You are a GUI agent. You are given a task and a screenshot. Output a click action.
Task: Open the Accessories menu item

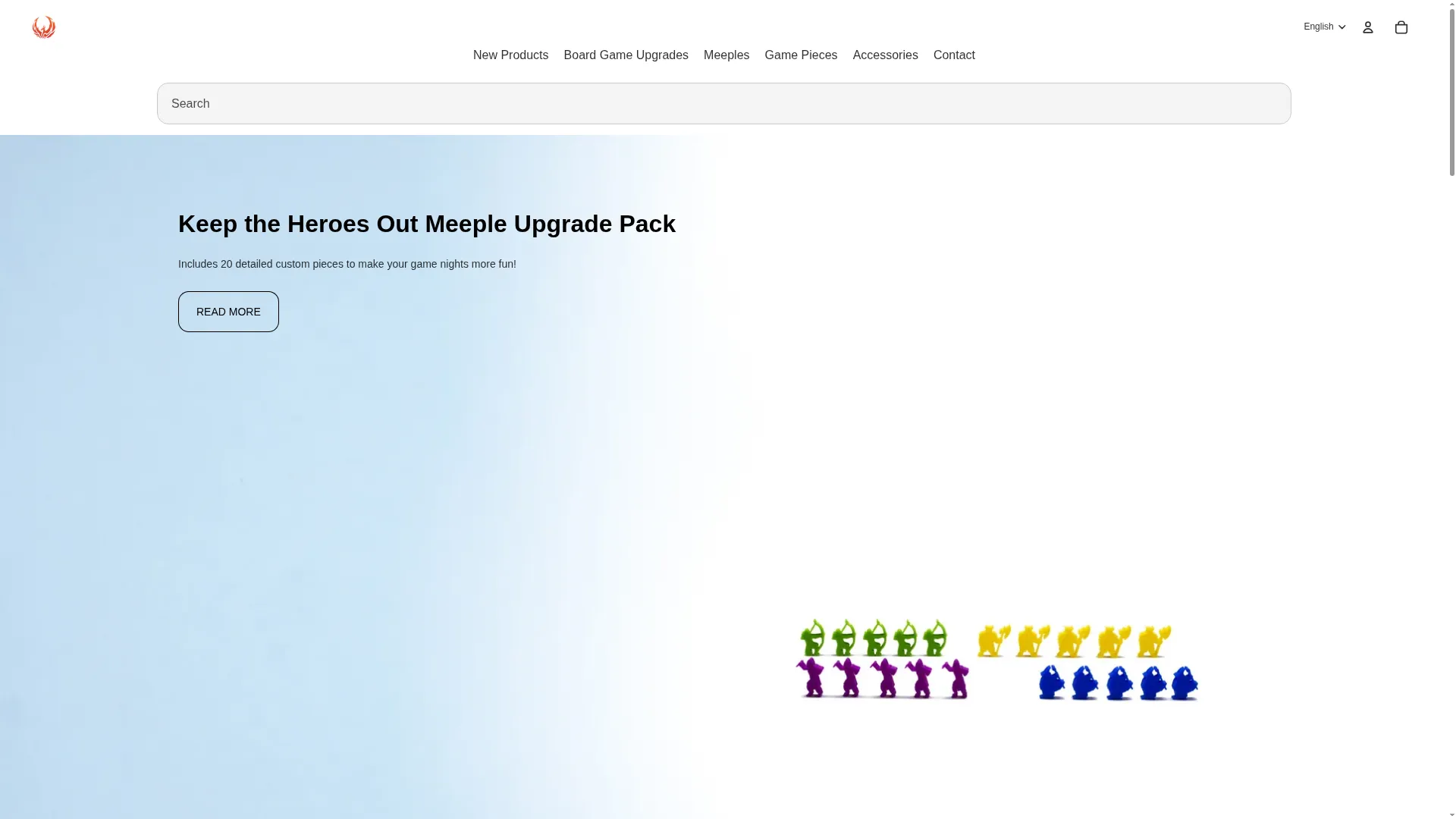point(885,55)
